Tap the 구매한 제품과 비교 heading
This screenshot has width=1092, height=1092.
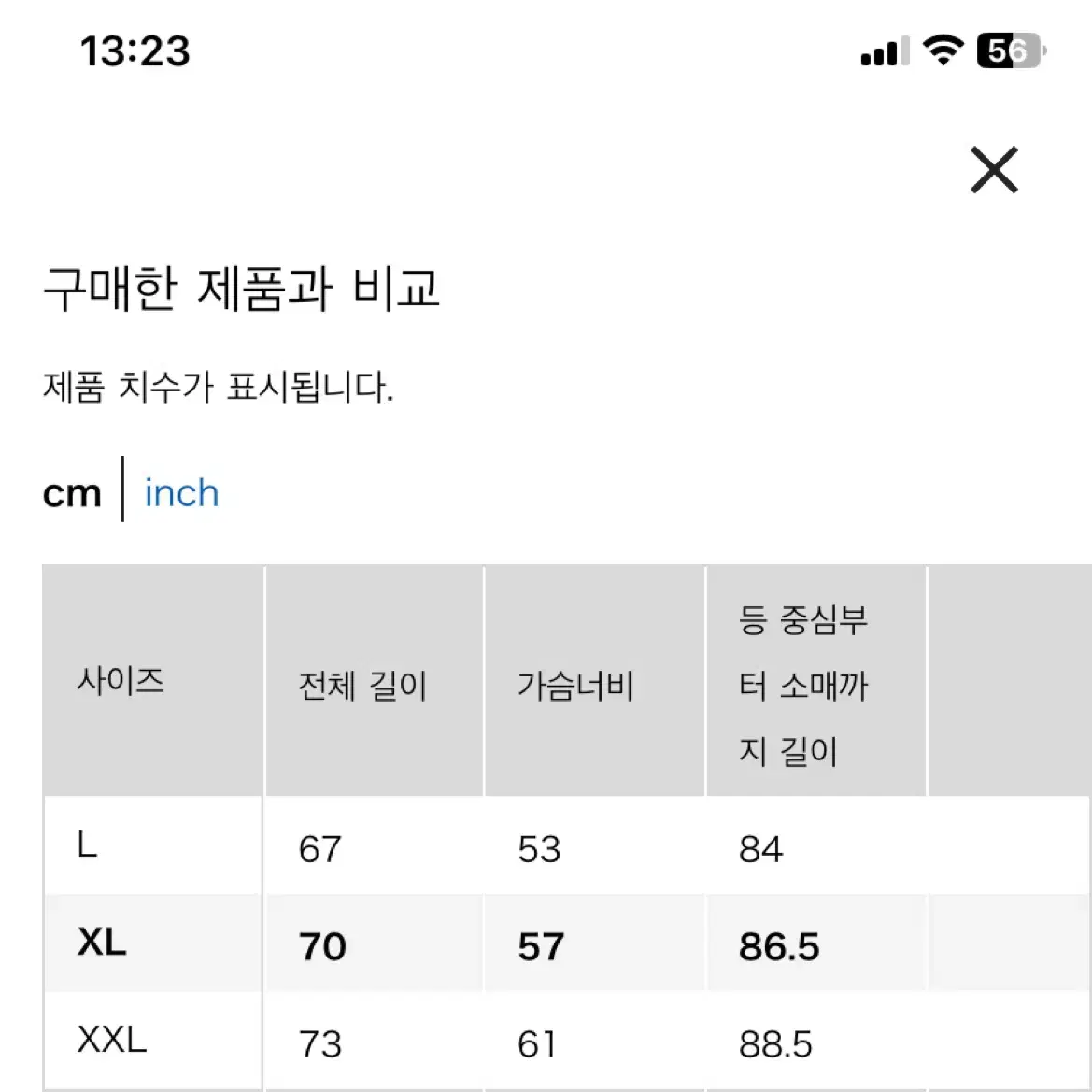pyautogui.click(x=242, y=289)
